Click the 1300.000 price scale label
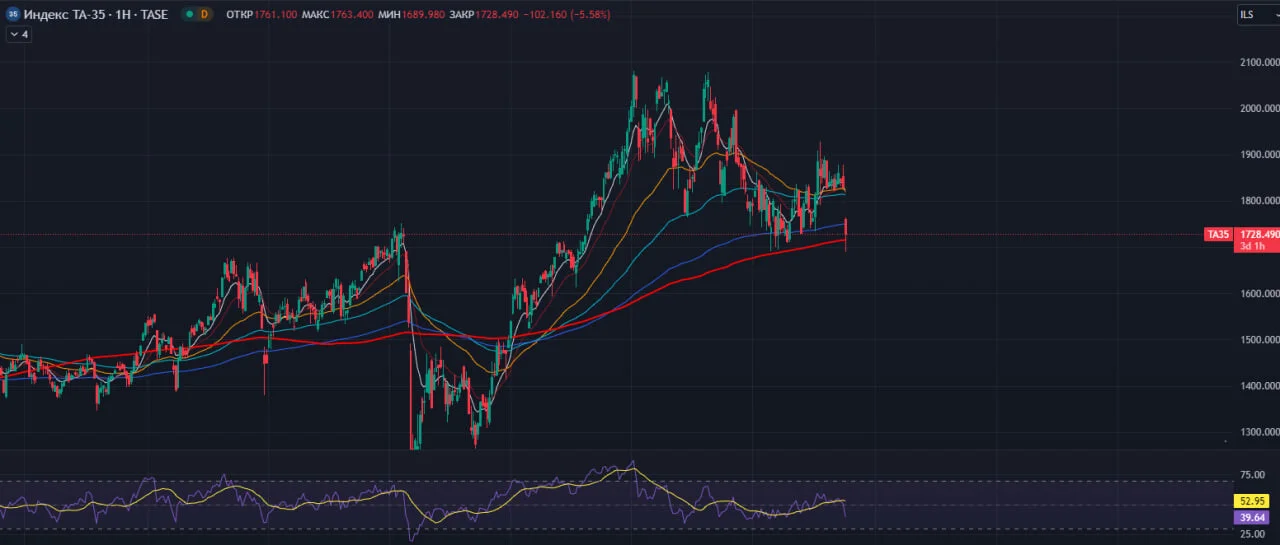Viewport: 1280px width, 545px height. [x=1259, y=433]
